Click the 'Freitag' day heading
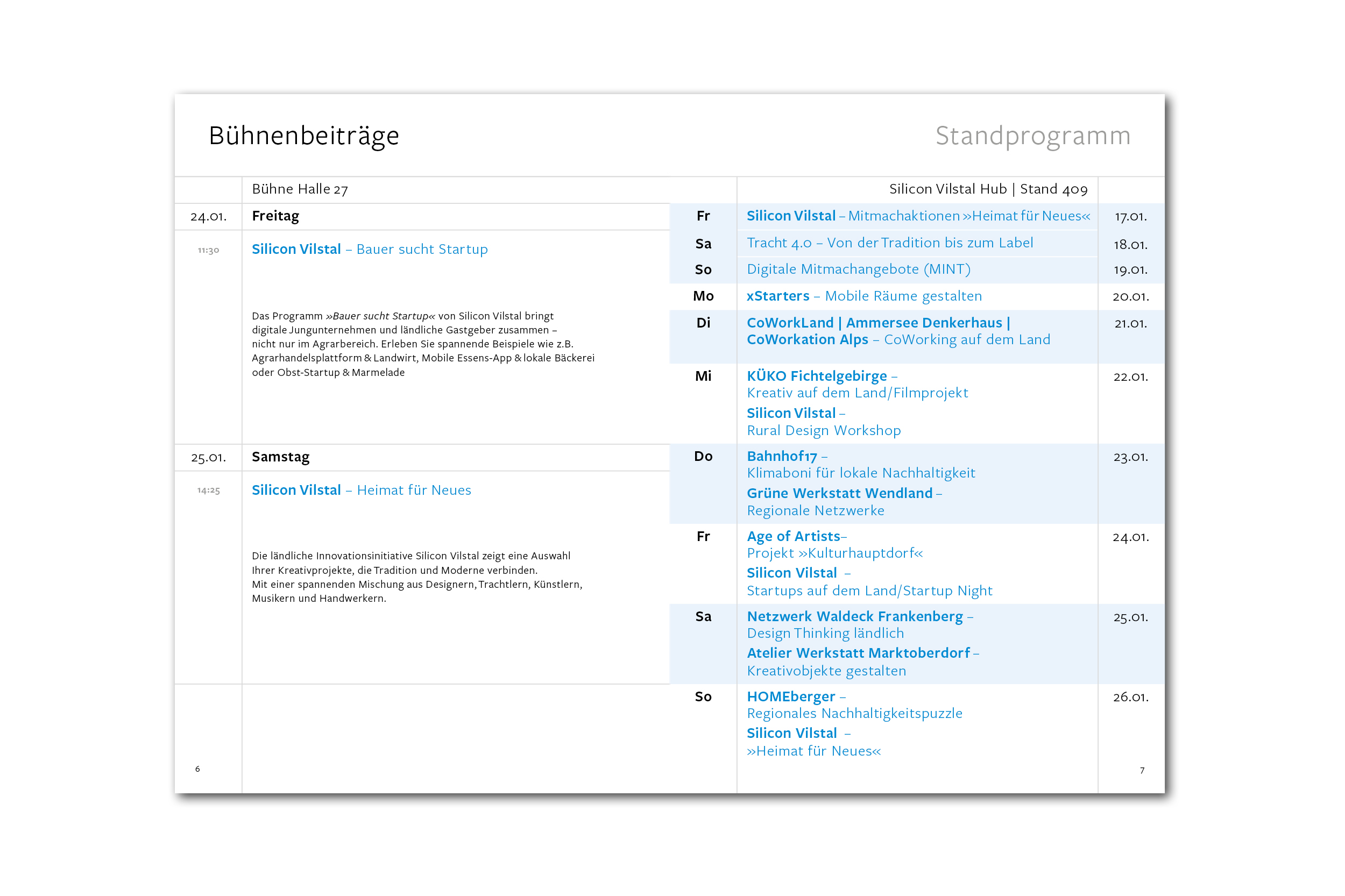This screenshot has width=1345, height=896. click(x=275, y=216)
